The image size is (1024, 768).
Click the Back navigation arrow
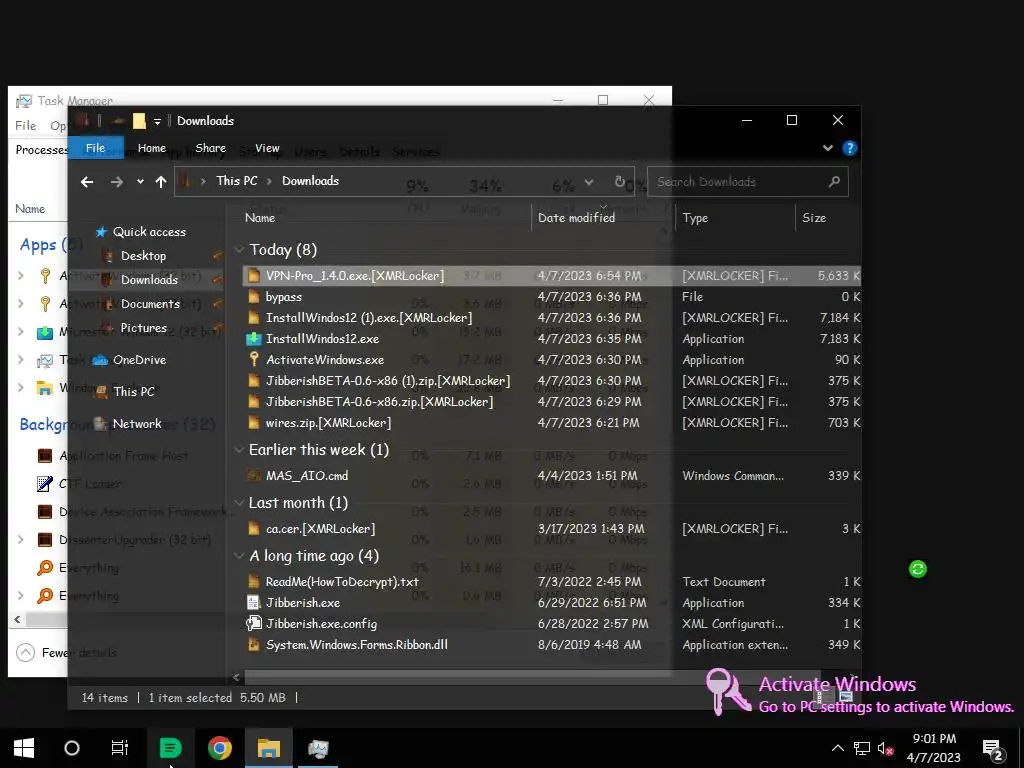[87, 182]
